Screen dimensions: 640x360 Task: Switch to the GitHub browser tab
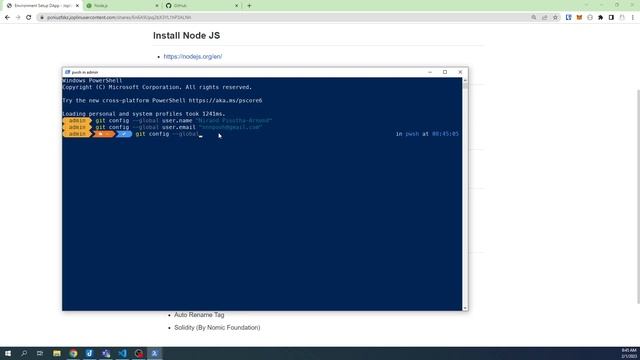click(202, 6)
